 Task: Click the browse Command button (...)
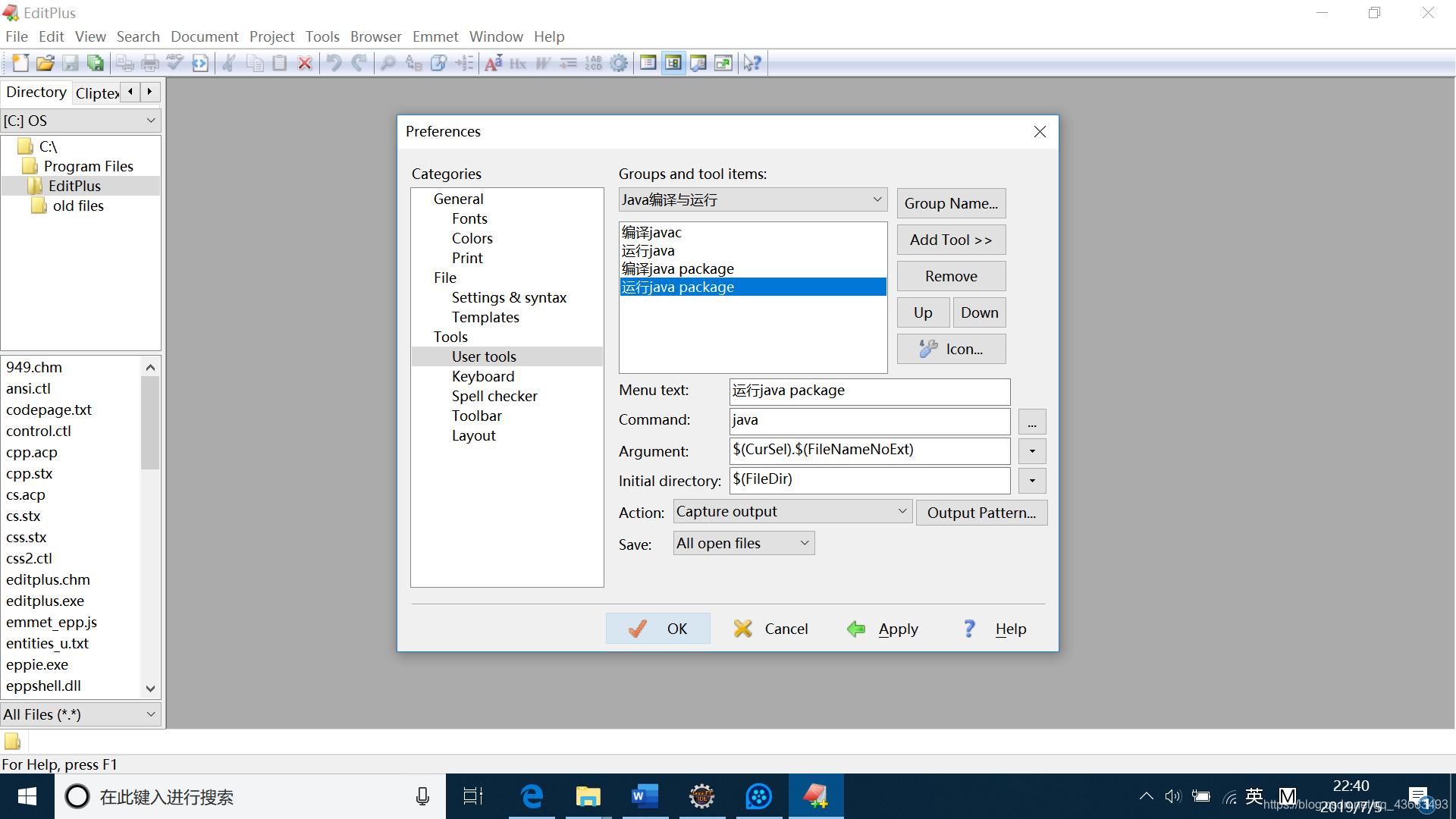pyautogui.click(x=1031, y=421)
